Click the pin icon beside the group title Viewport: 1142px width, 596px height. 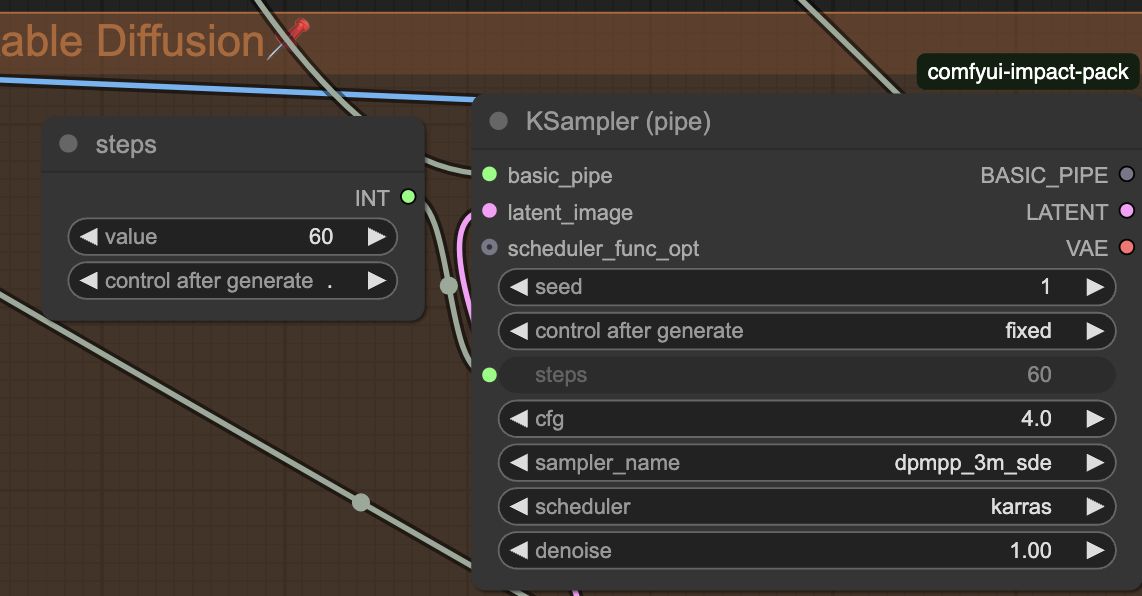tap(289, 40)
